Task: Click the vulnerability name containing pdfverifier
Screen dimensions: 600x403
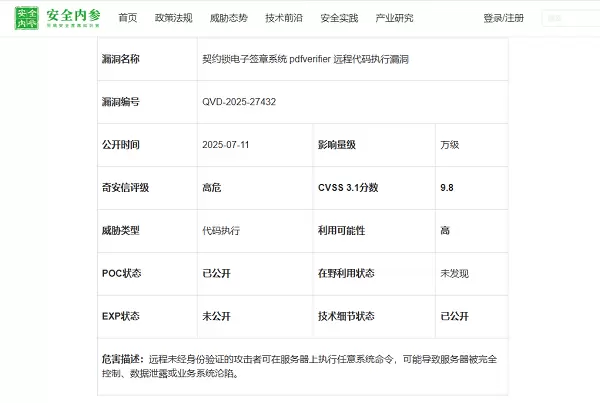Action: tap(305, 60)
